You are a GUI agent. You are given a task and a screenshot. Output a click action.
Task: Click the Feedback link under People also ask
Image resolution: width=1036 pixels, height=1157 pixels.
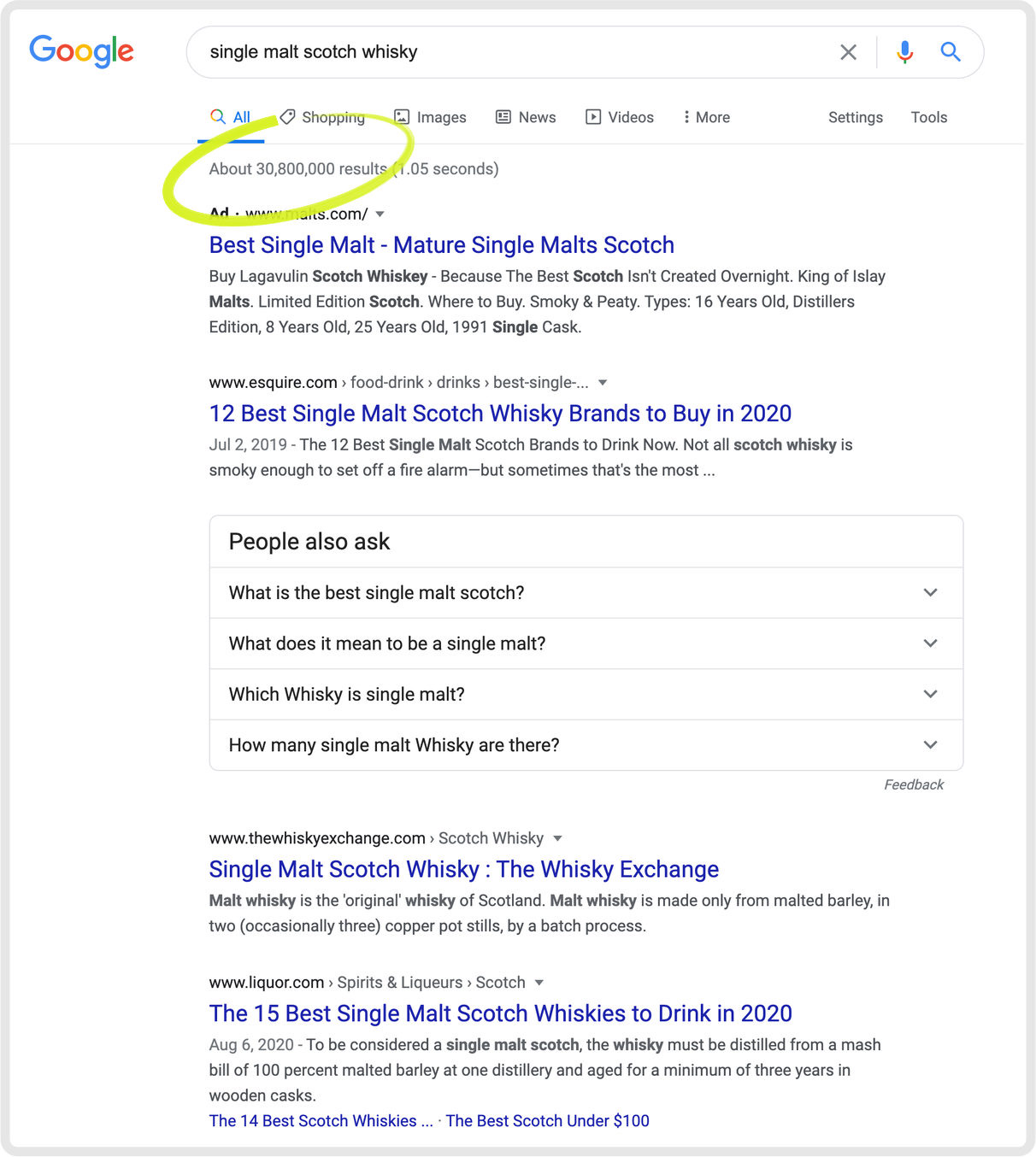pos(914,784)
